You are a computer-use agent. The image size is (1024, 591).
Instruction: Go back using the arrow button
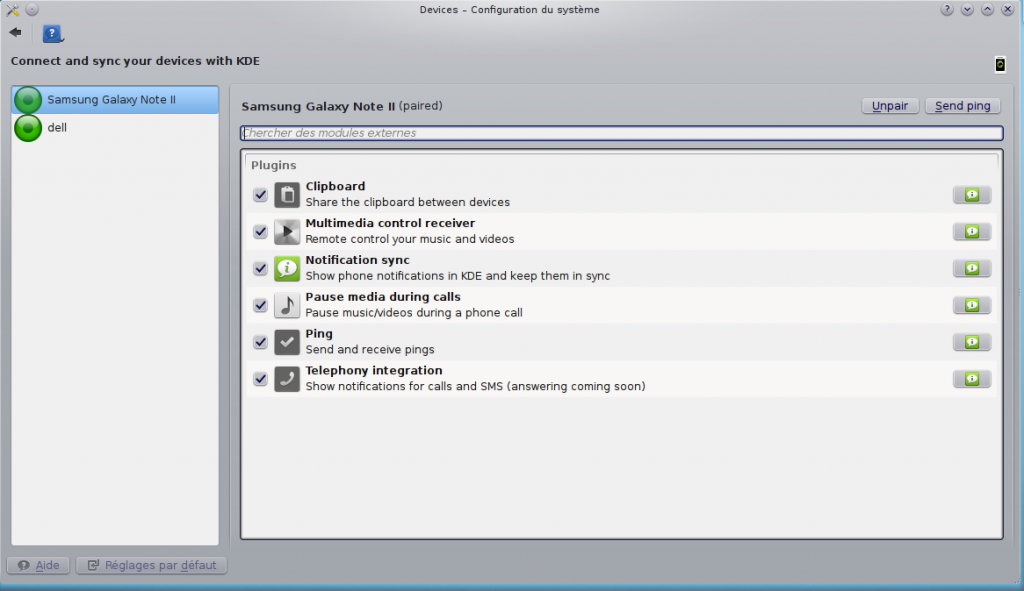pyautogui.click(x=16, y=33)
